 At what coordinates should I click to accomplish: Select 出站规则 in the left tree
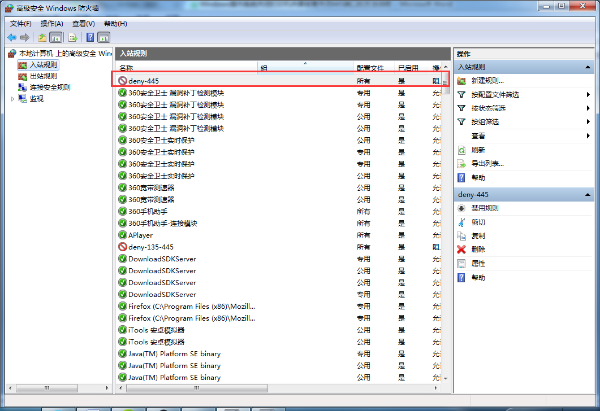43,76
